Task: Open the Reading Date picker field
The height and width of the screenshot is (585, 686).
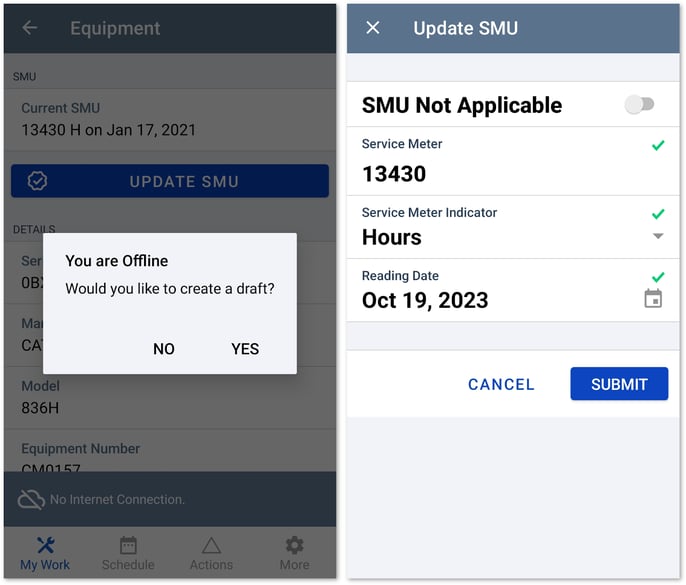Action: (x=426, y=300)
